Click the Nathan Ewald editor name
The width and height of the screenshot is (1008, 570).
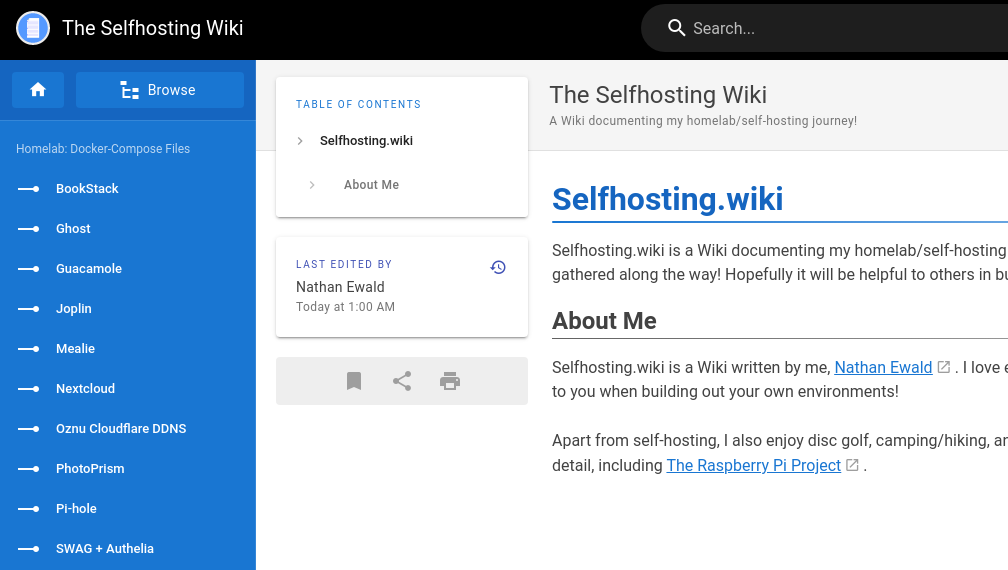340,287
